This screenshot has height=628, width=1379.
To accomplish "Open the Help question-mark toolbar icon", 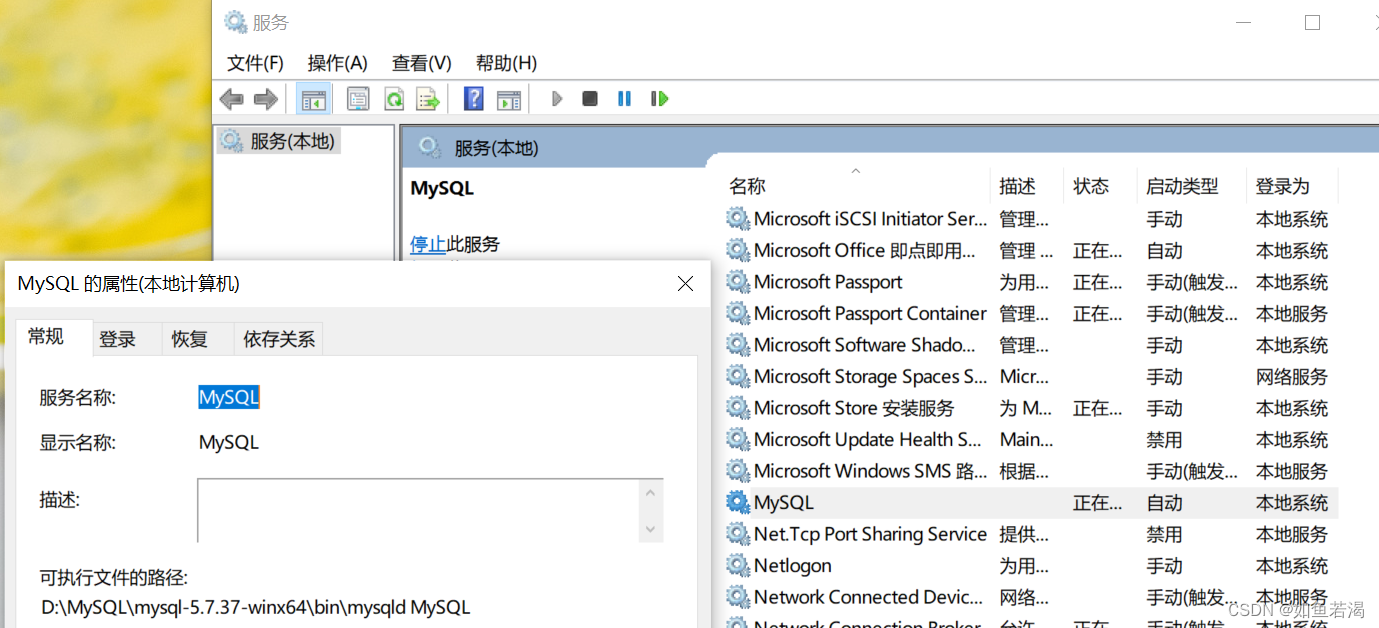I will pos(474,99).
